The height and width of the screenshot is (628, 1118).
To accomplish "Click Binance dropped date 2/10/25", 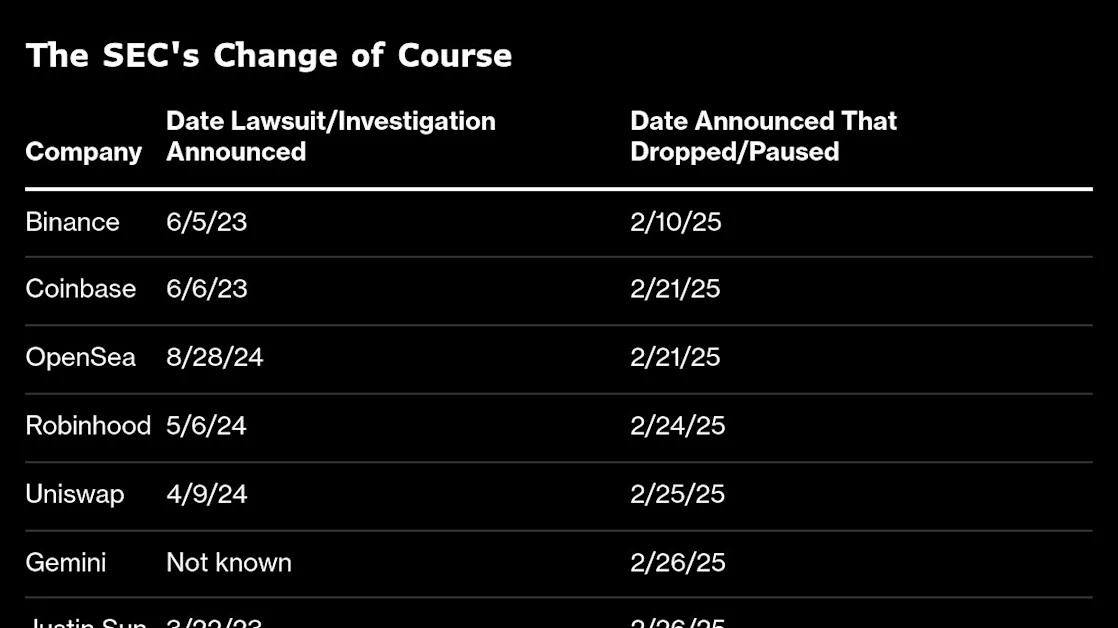I will point(675,222).
